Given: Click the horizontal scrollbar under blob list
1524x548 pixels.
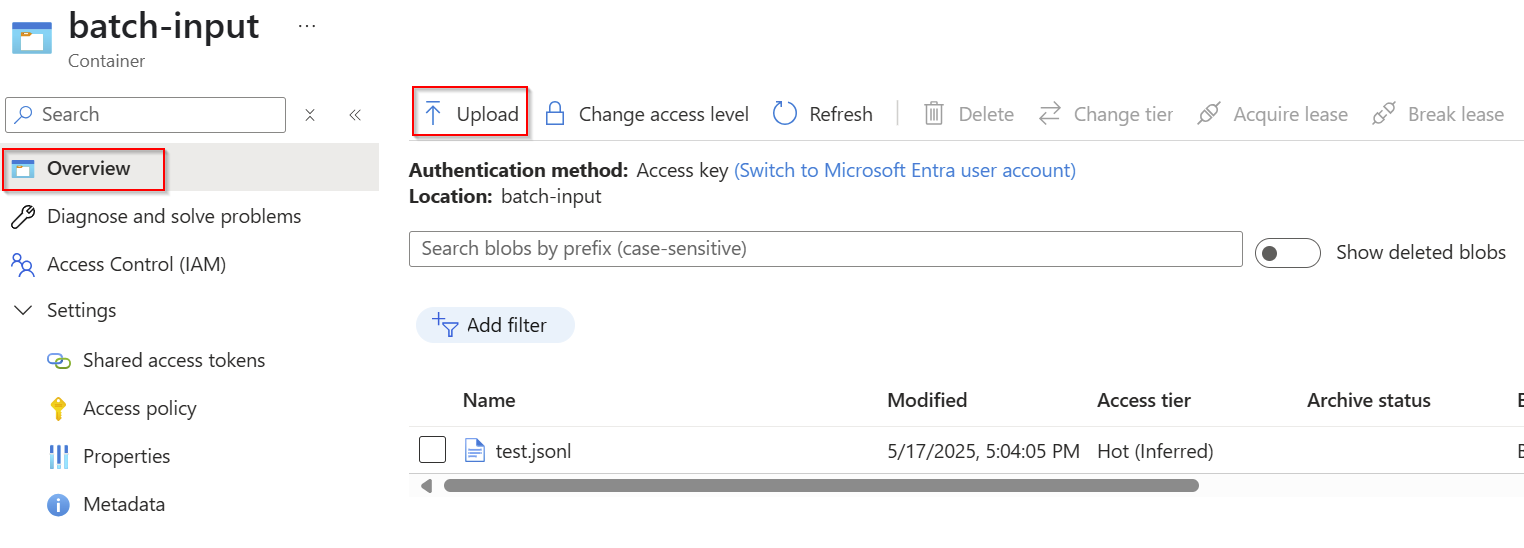Looking at the screenshot, I should 820,486.
